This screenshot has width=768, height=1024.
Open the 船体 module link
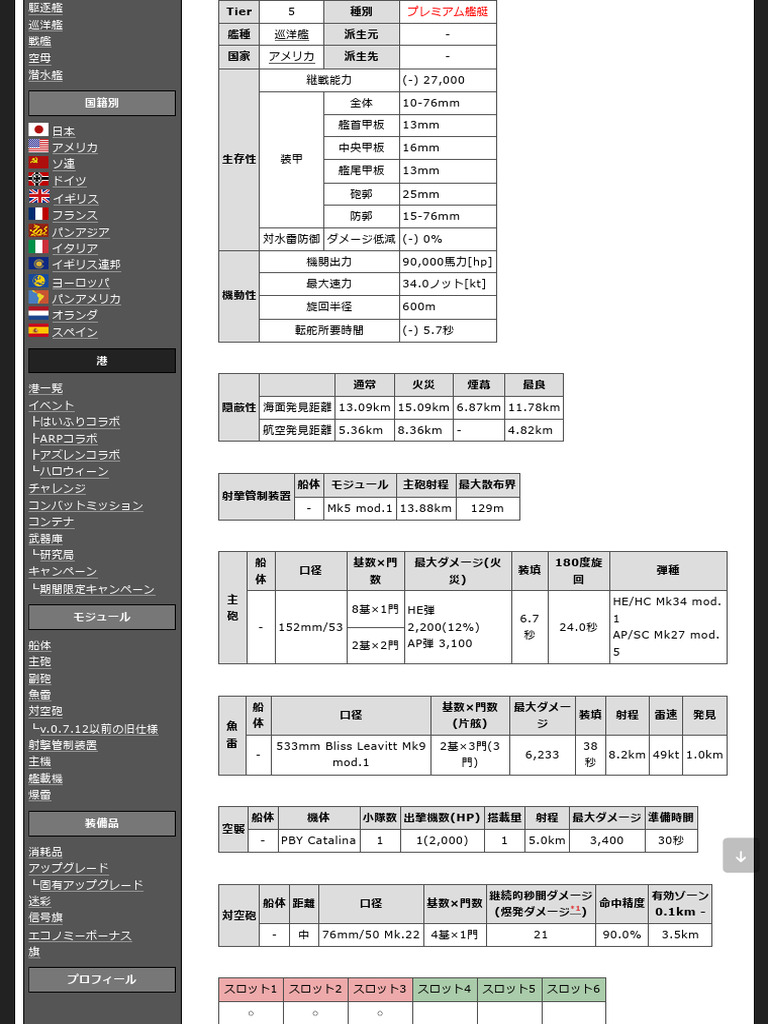(x=40, y=645)
